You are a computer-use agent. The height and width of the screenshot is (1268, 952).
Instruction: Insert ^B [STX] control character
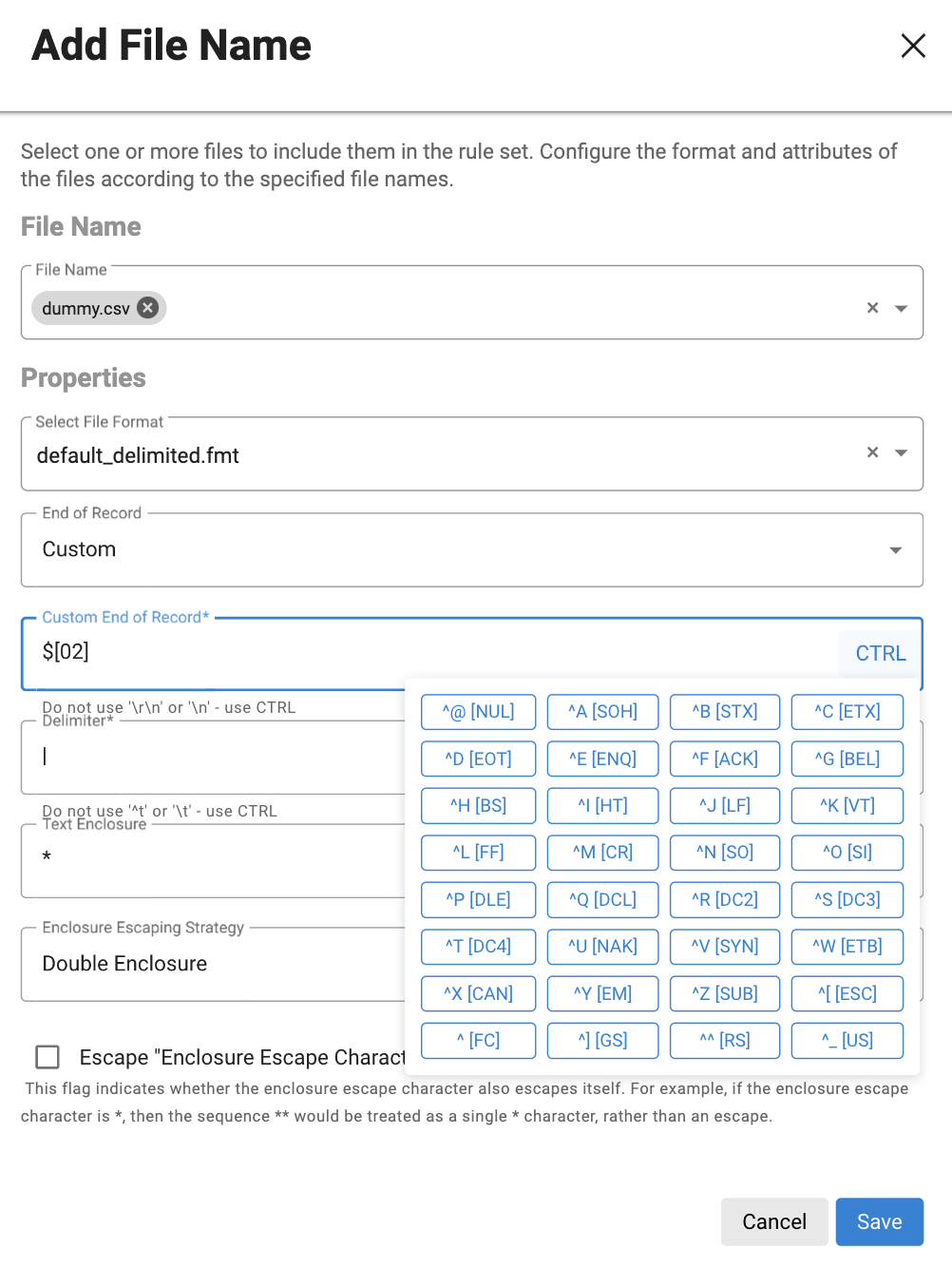[x=724, y=712]
